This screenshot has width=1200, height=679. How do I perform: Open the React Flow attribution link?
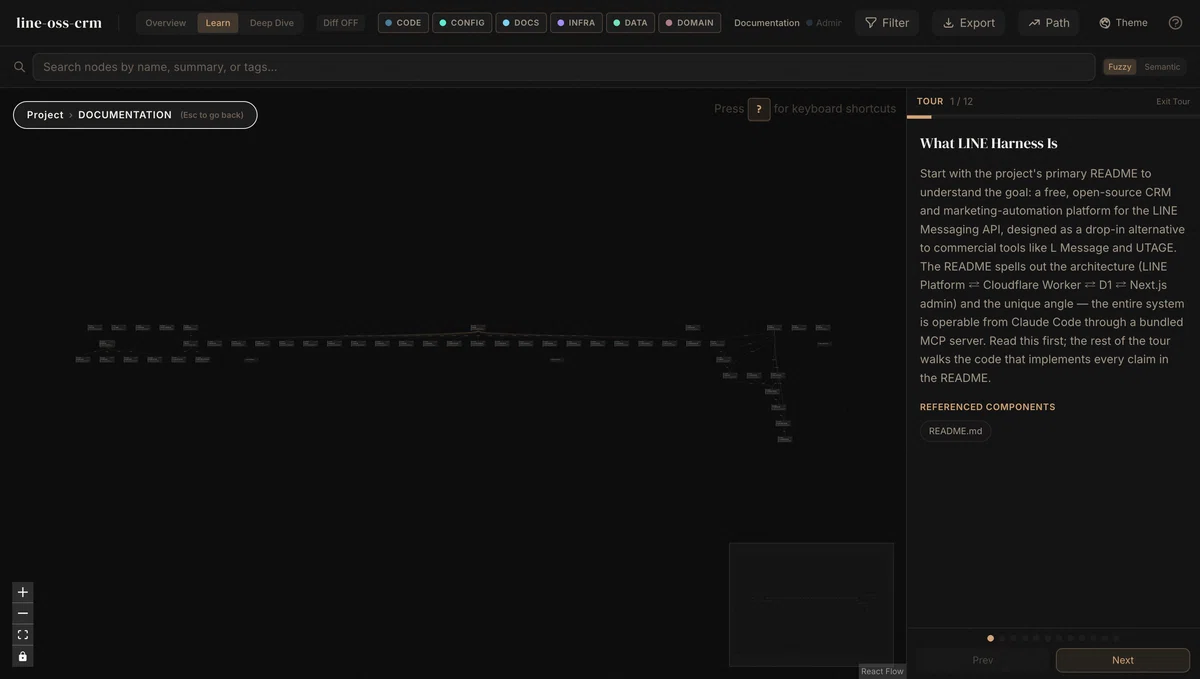coord(882,671)
